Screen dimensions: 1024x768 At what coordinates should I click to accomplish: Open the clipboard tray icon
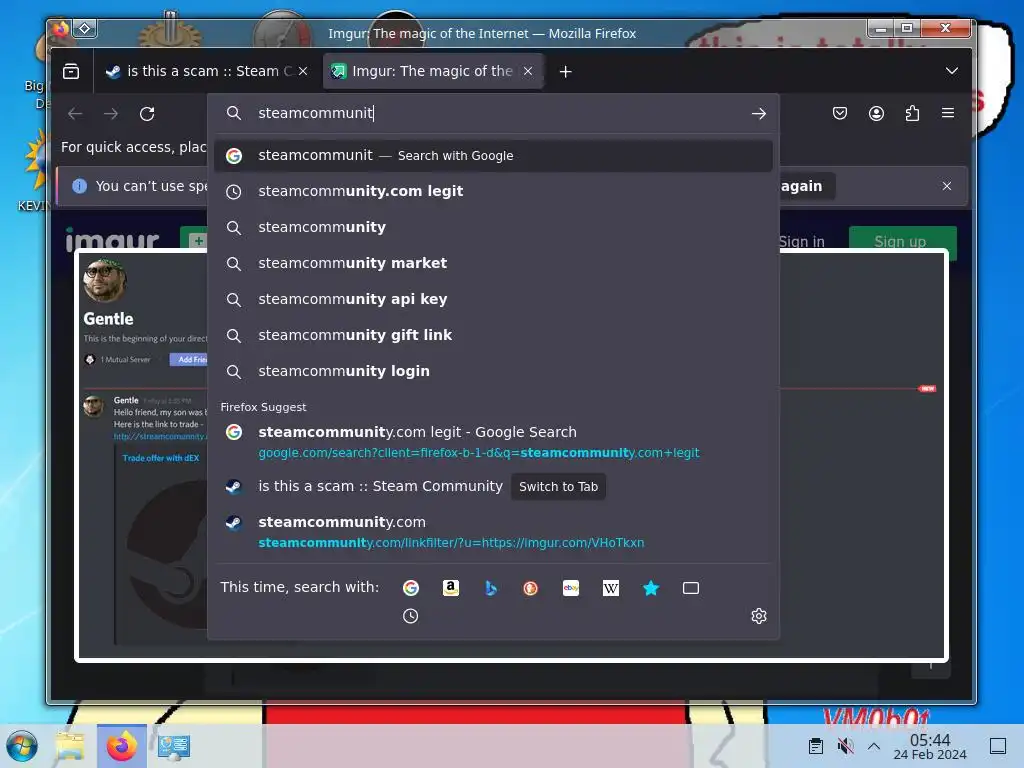(x=816, y=746)
